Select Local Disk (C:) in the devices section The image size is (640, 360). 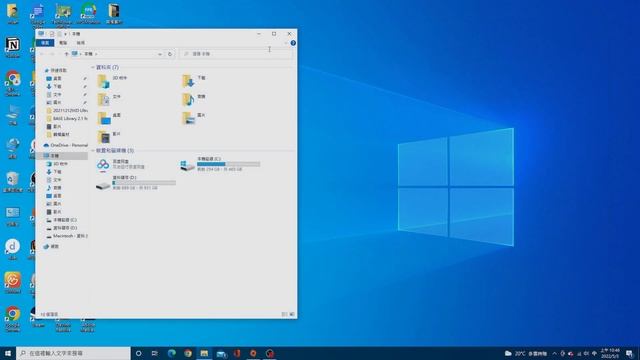220,164
